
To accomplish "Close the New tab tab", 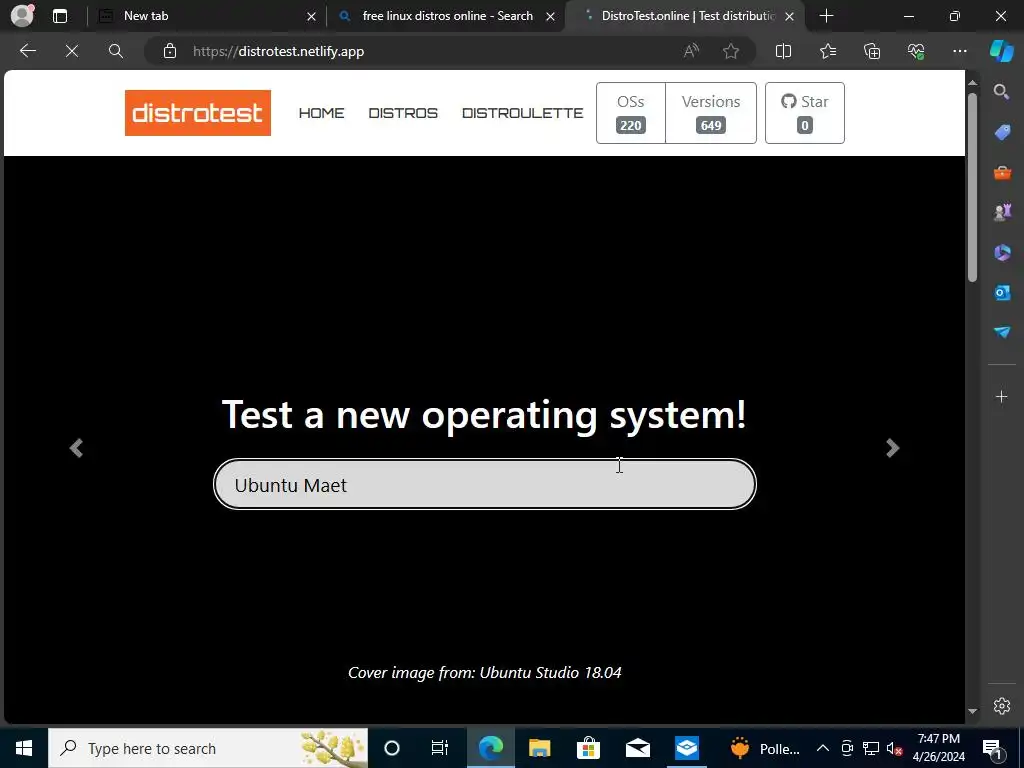I will [x=312, y=16].
